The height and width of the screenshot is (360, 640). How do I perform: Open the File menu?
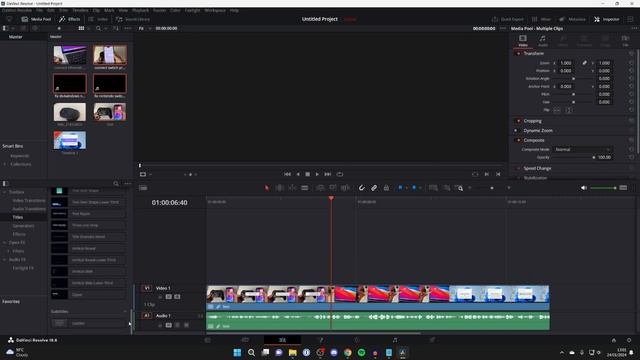(x=40, y=10)
